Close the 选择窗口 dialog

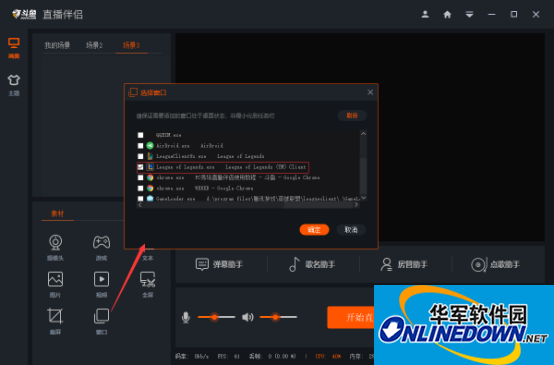click(370, 92)
